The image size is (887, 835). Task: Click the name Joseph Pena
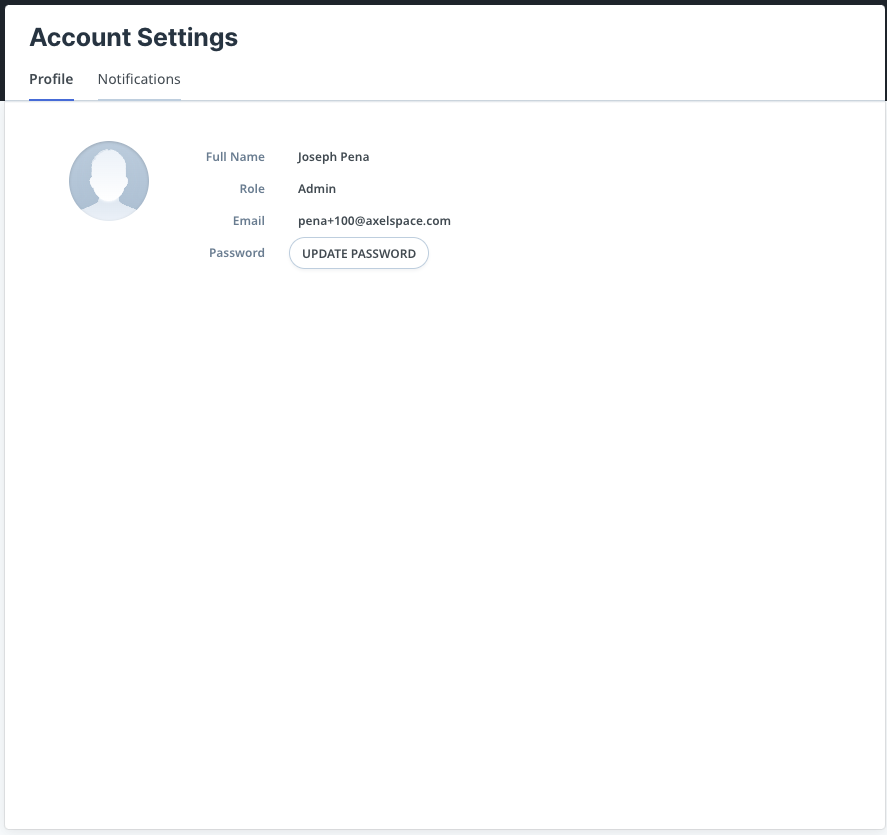click(x=333, y=157)
